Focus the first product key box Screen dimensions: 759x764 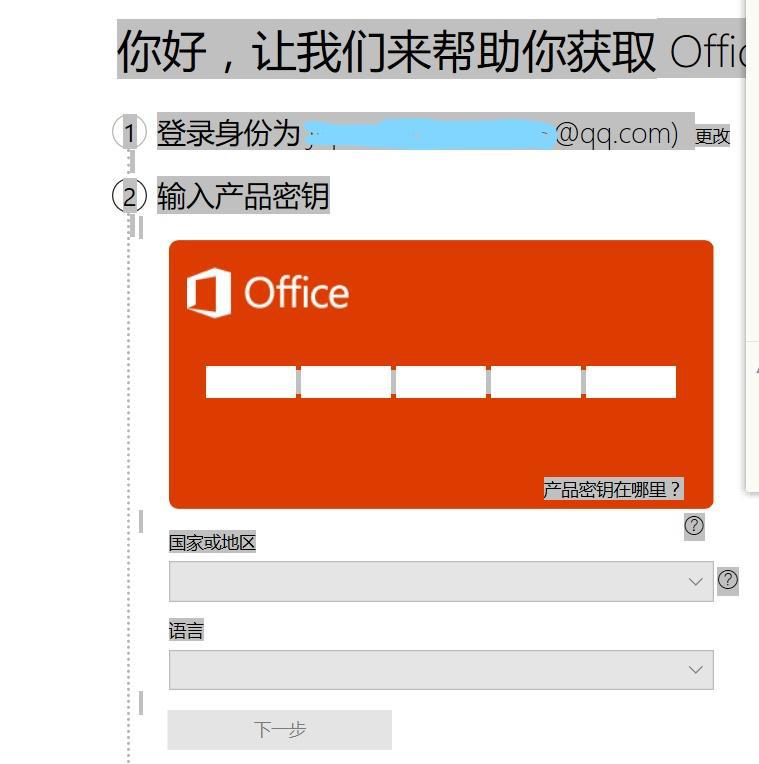(x=250, y=382)
